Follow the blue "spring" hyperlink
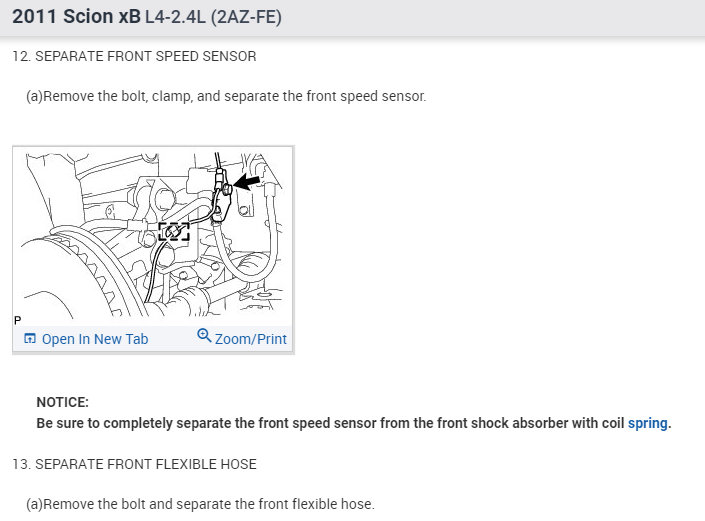 [x=648, y=423]
